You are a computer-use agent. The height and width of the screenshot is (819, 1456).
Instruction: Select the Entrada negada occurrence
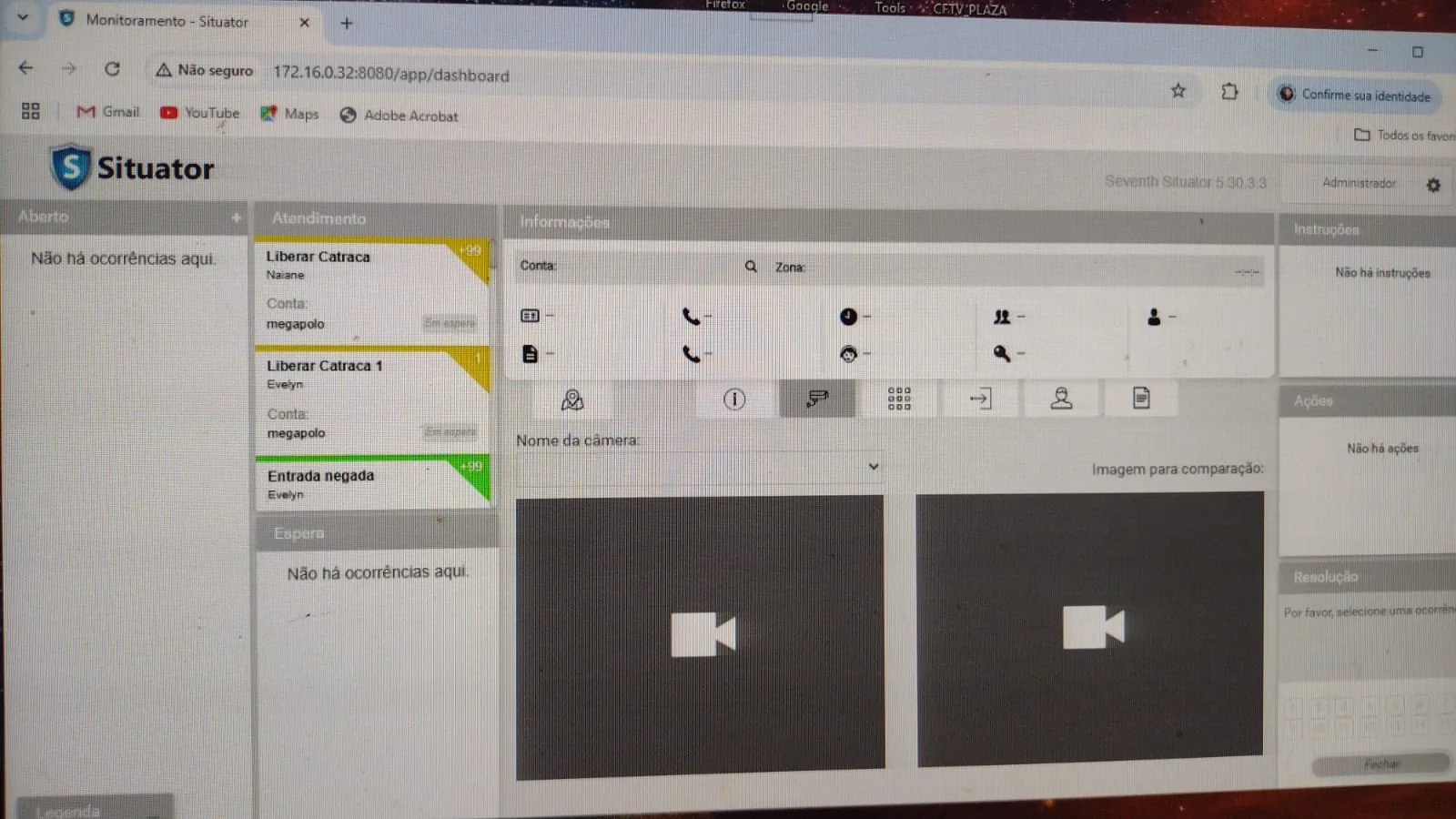tap(373, 483)
